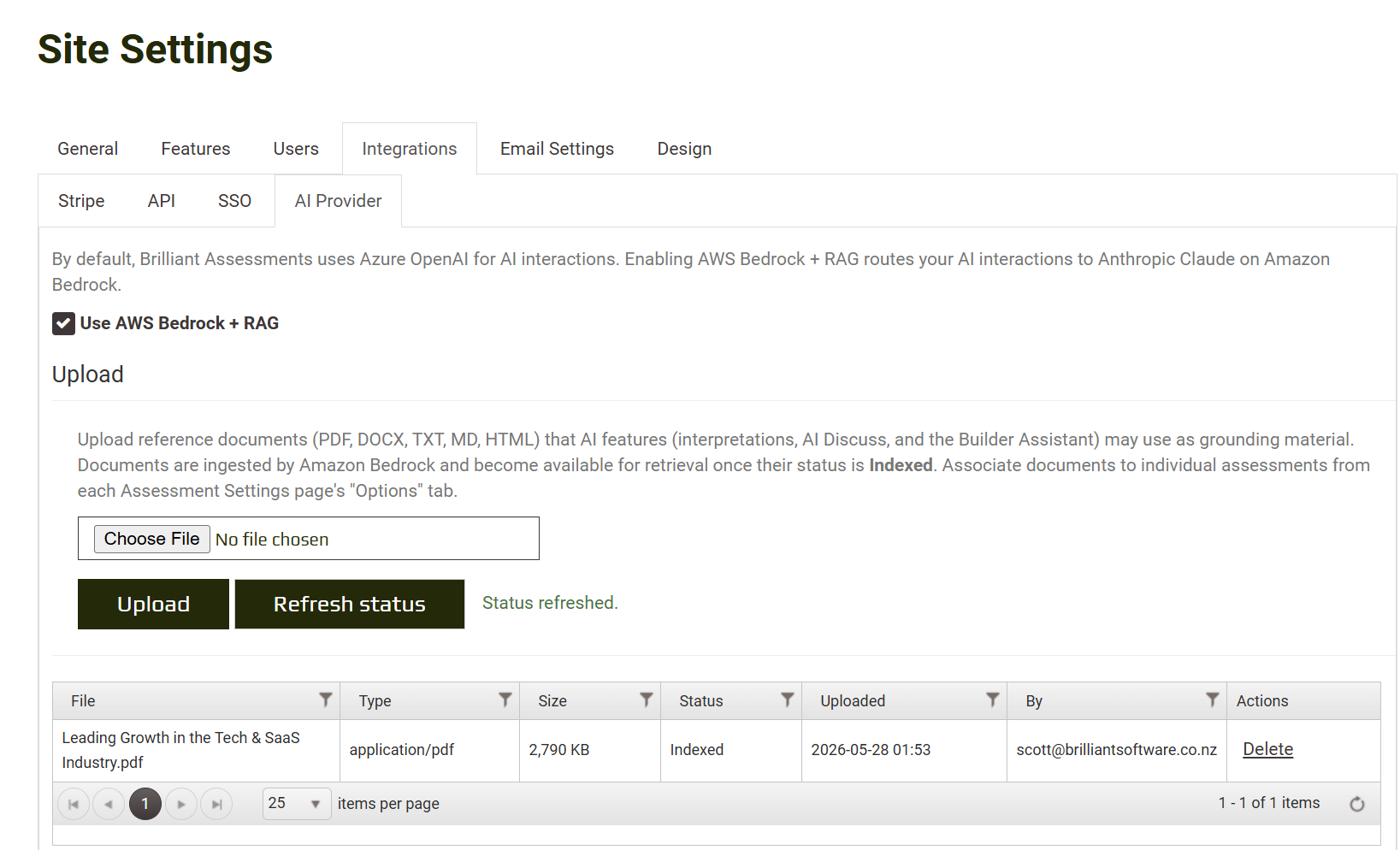Open the API sub-tab
The width and height of the screenshot is (1400, 850).
[161, 201]
